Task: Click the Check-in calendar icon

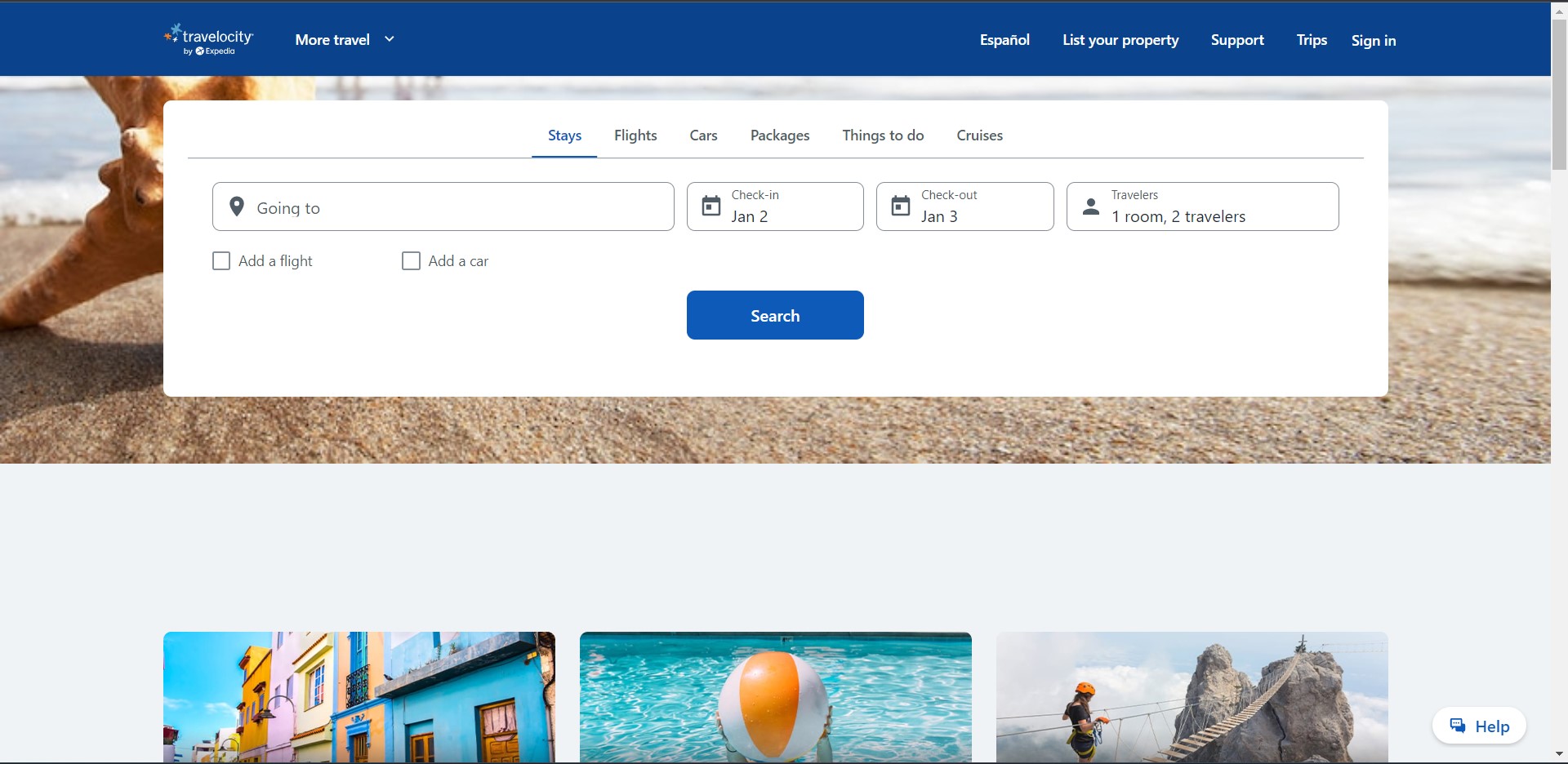Action: (711, 207)
